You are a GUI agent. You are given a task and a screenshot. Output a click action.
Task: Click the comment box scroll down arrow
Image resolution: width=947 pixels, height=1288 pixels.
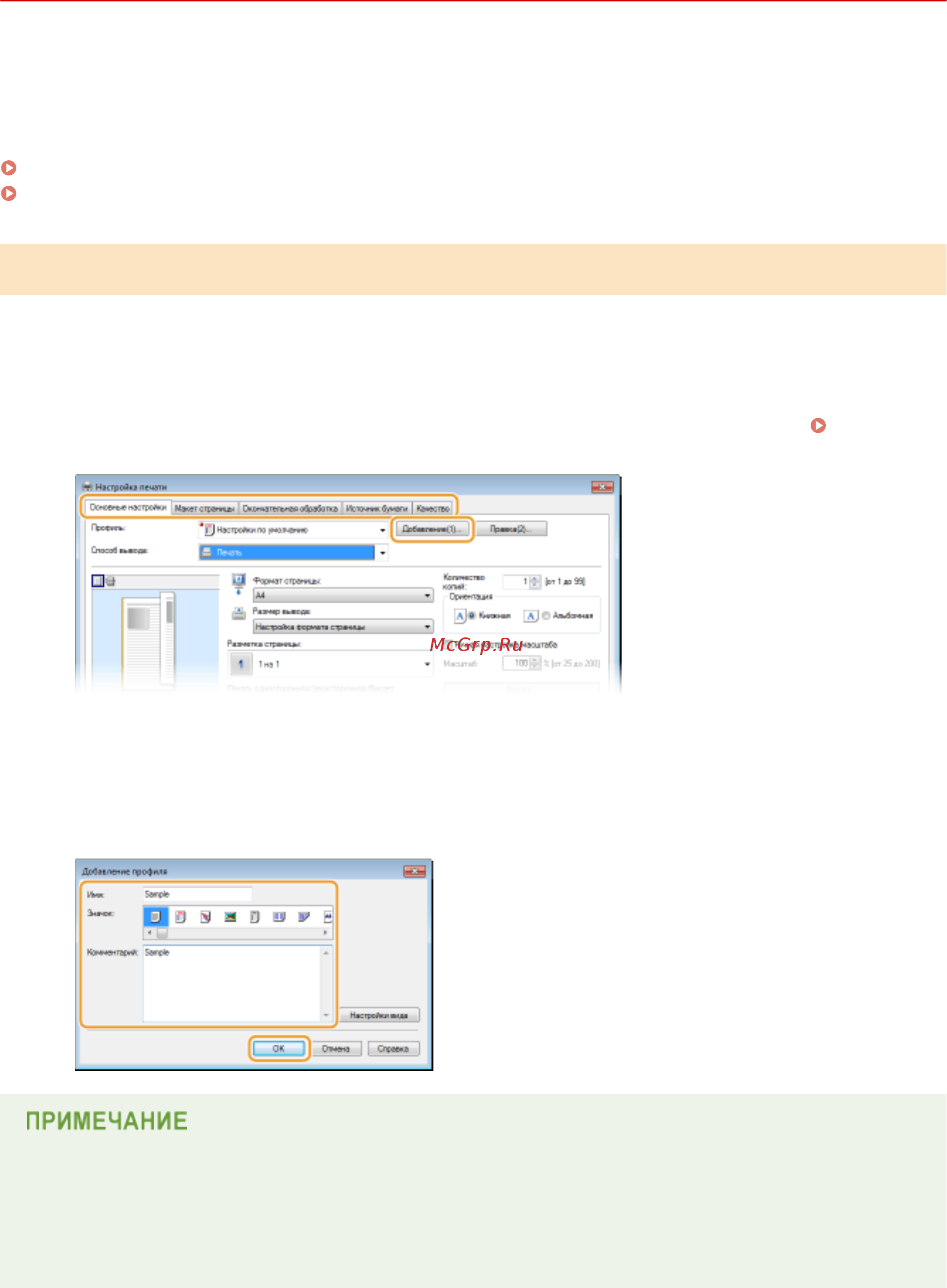(x=326, y=1016)
